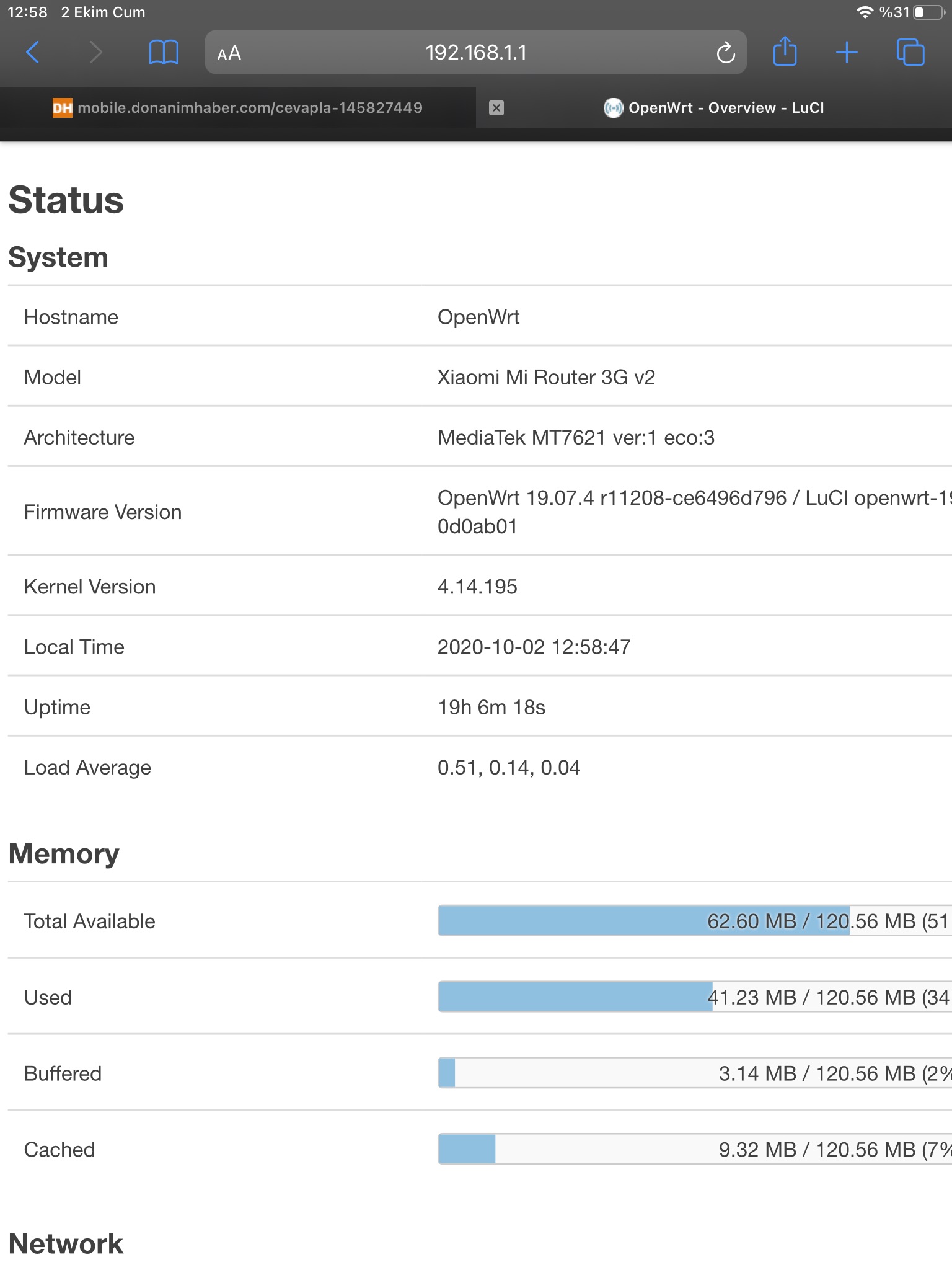Click the Used row label
This screenshot has width=952, height=1270.
coord(48,997)
